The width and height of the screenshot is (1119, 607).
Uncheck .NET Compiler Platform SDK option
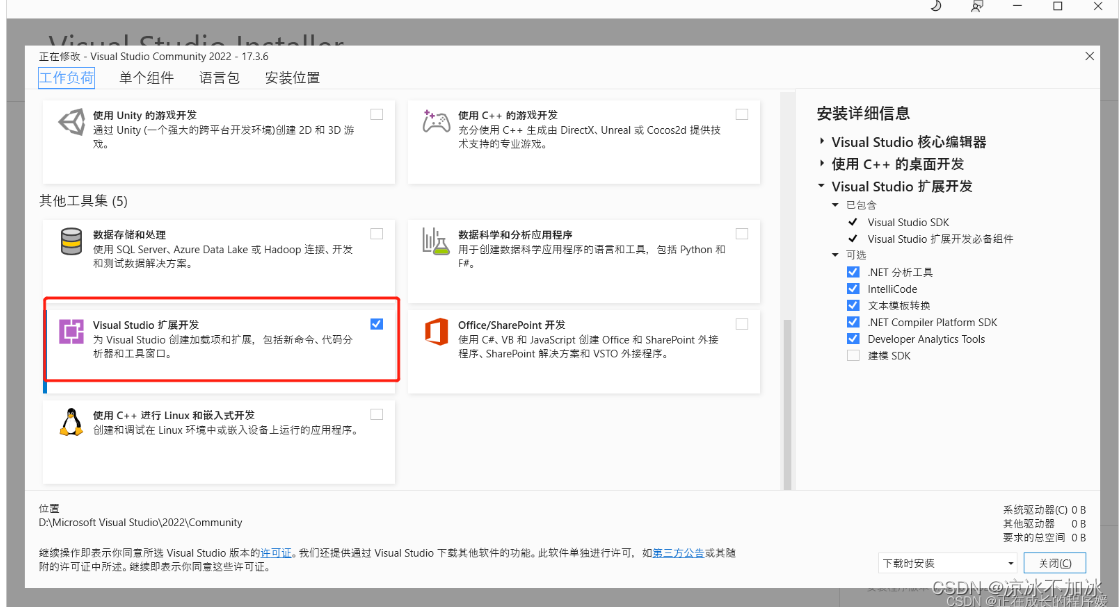[x=853, y=322]
